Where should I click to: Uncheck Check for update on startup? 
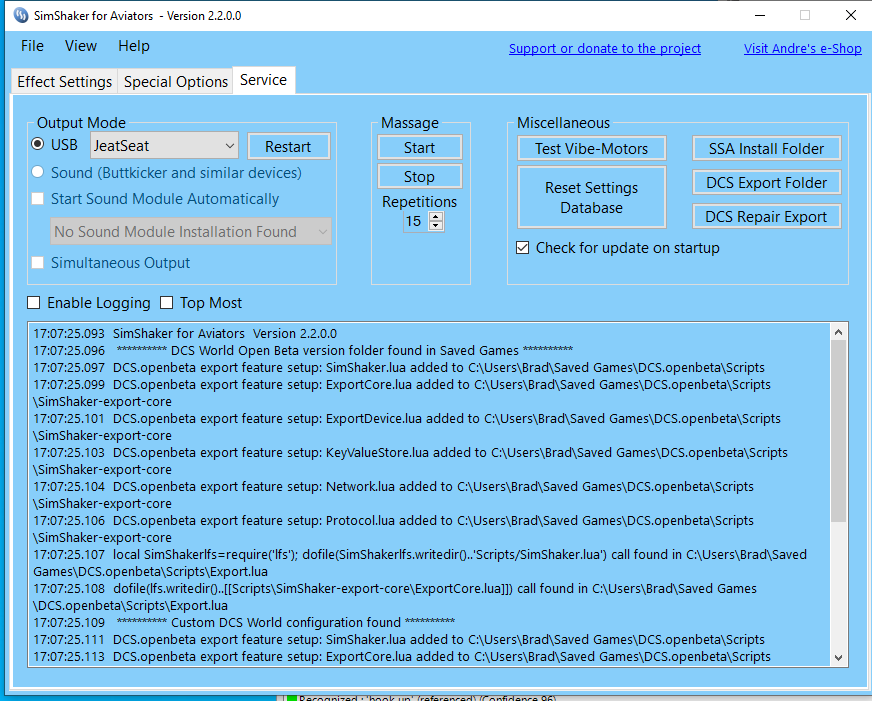click(x=523, y=247)
